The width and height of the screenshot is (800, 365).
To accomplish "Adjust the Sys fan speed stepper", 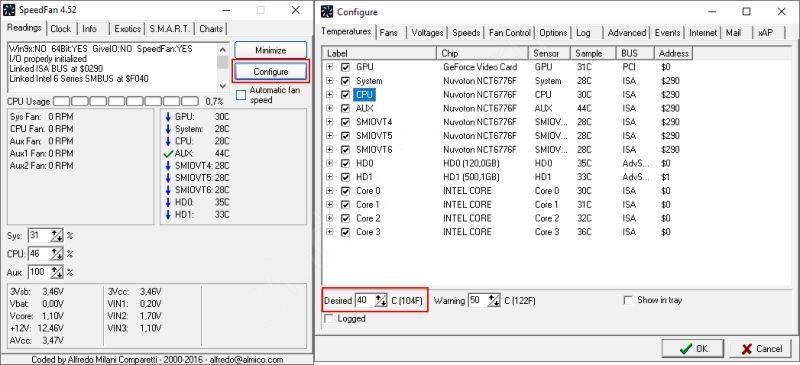I will [x=57, y=236].
